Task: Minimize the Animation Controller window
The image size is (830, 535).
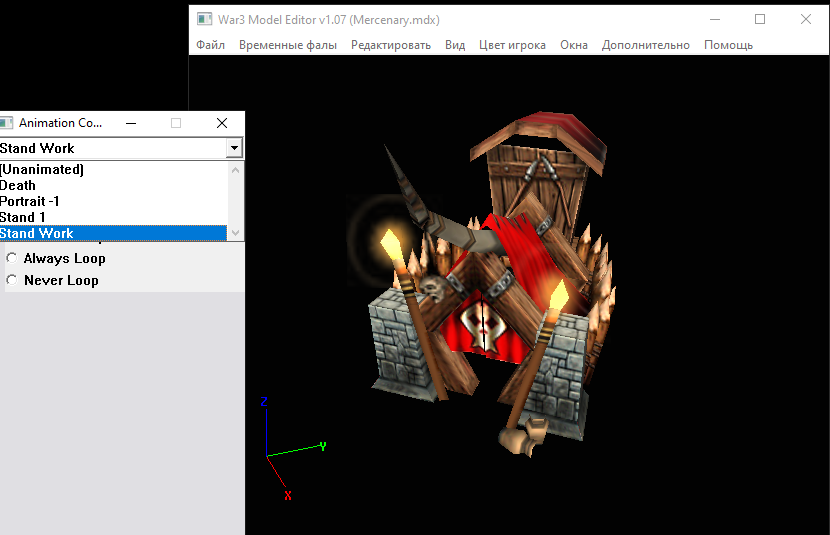Action: click(131, 123)
